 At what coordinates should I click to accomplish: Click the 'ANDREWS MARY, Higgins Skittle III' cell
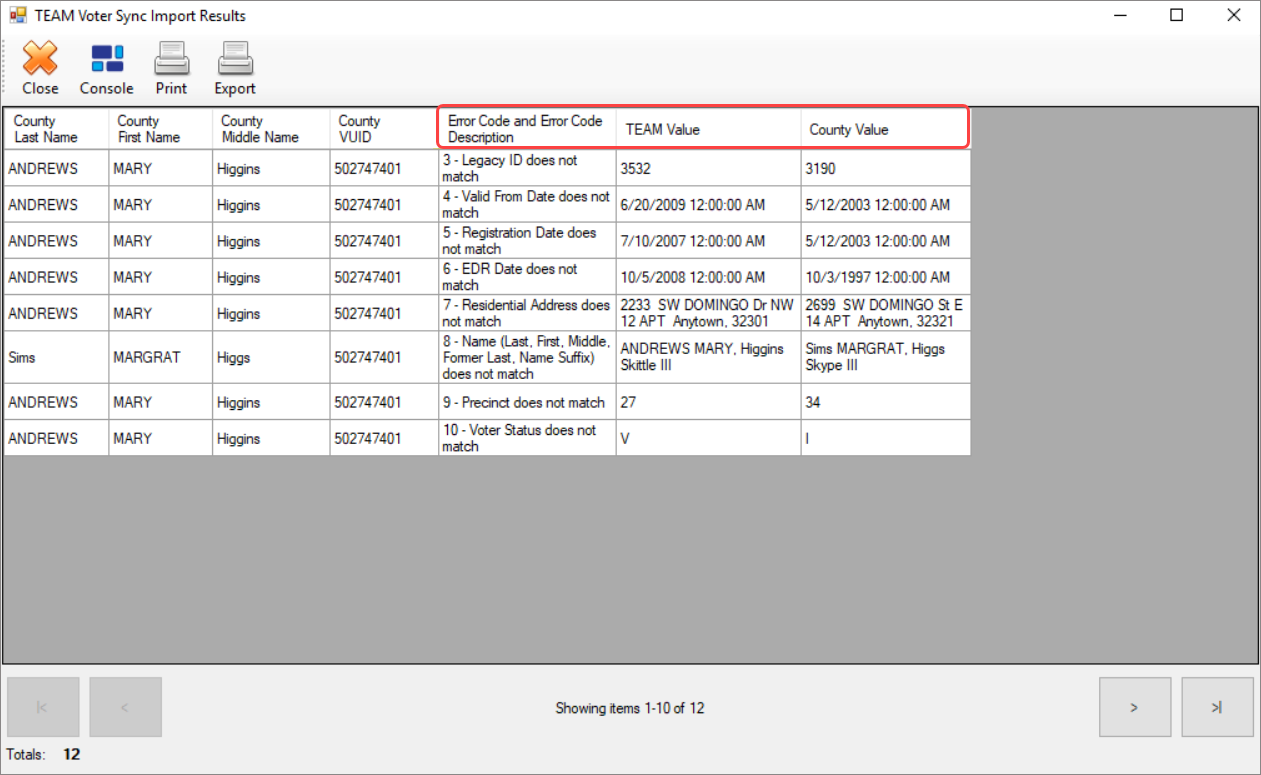[708, 357]
